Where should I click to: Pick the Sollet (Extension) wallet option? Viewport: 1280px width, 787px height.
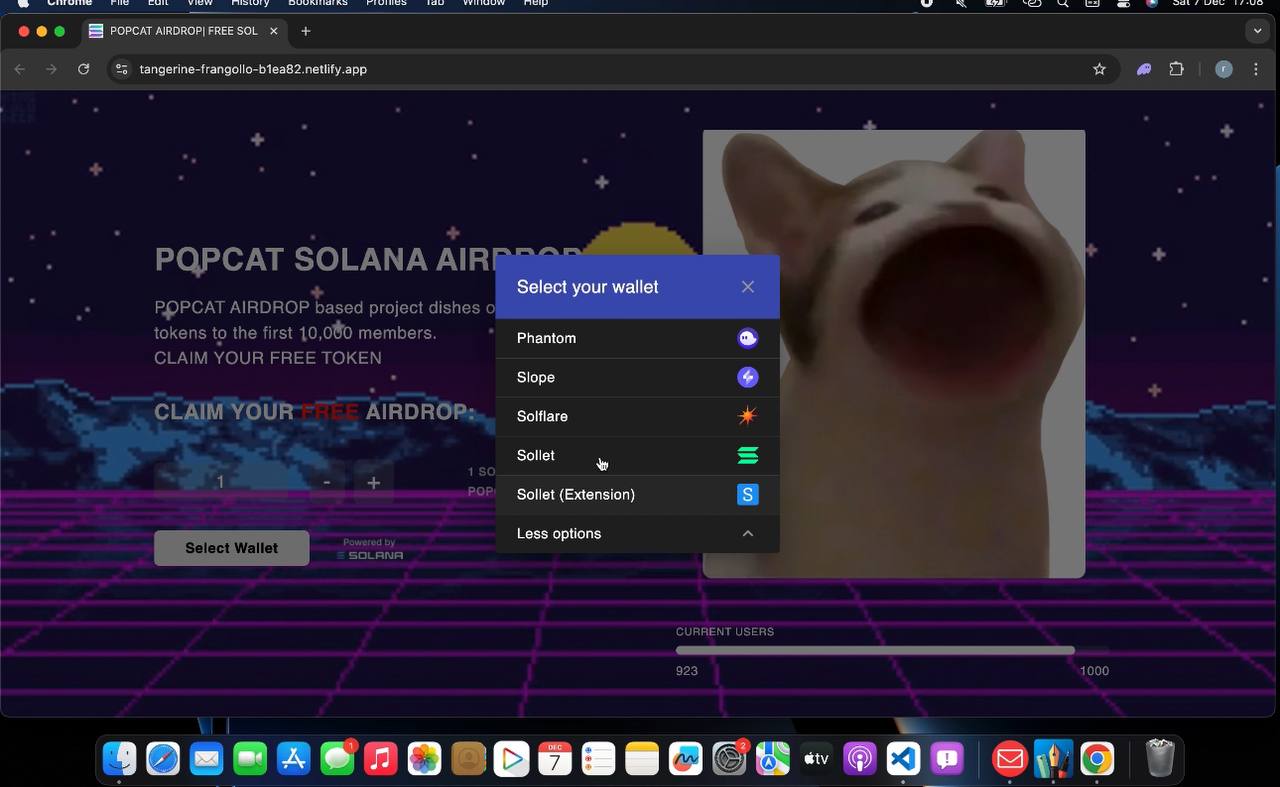pos(638,494)
